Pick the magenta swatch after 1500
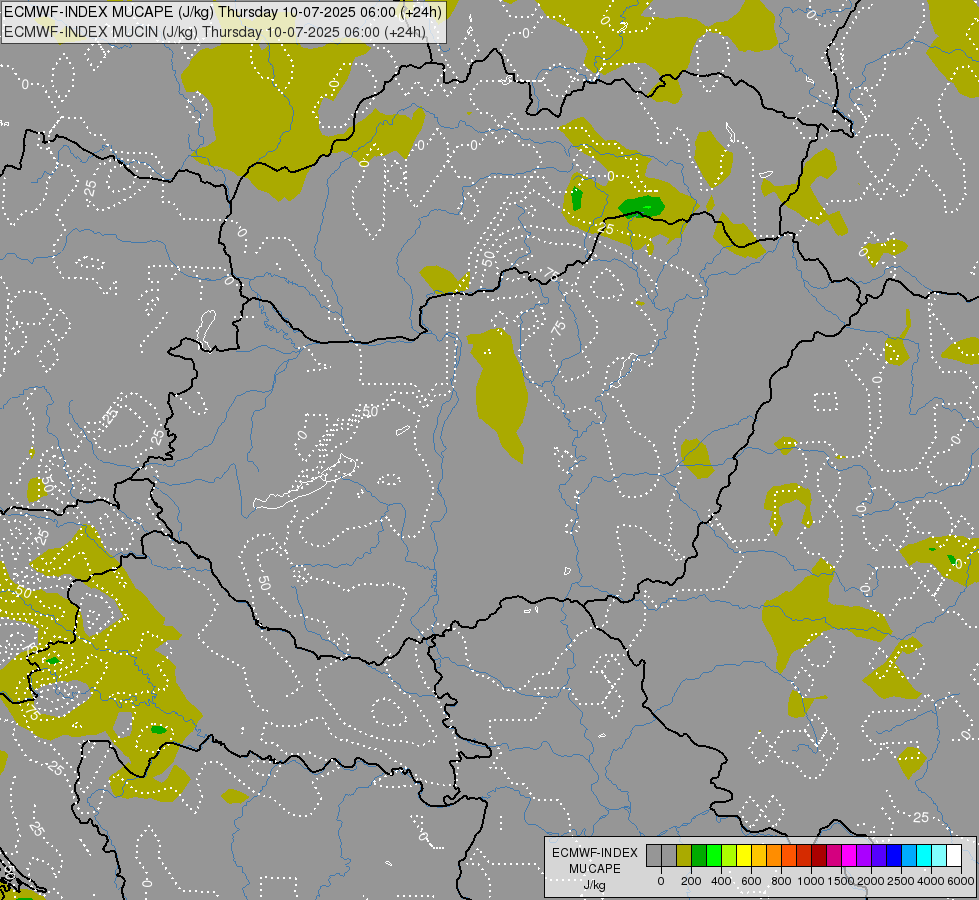Screen dimensions: 979x900 click(850, 855)
